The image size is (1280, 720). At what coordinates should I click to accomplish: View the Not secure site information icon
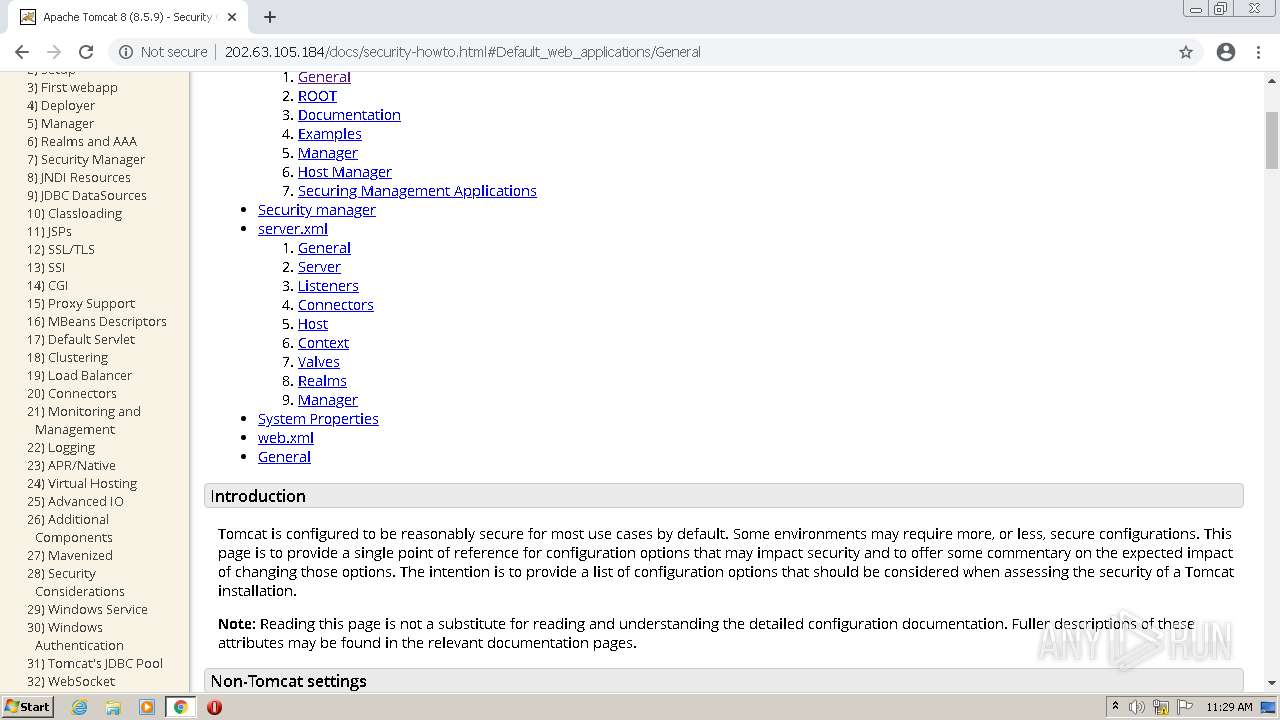click(x=126, y=52)
